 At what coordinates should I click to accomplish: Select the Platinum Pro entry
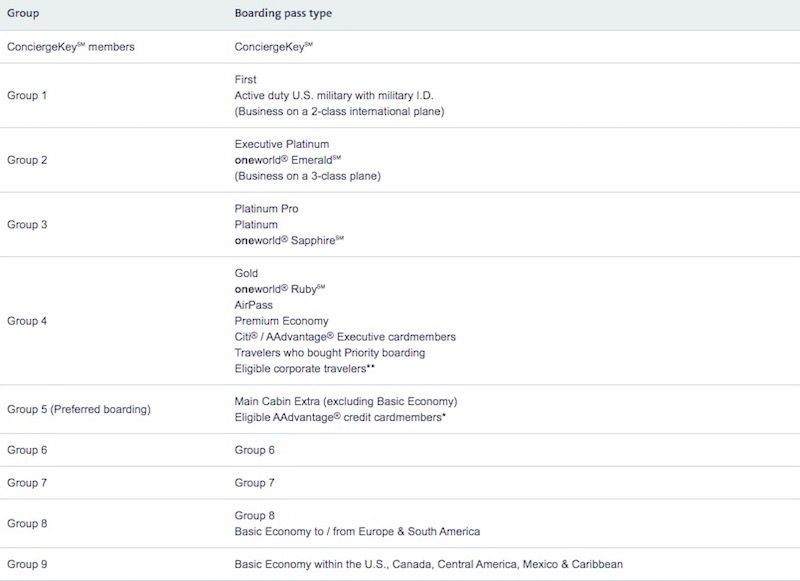[x=266, y=209]
